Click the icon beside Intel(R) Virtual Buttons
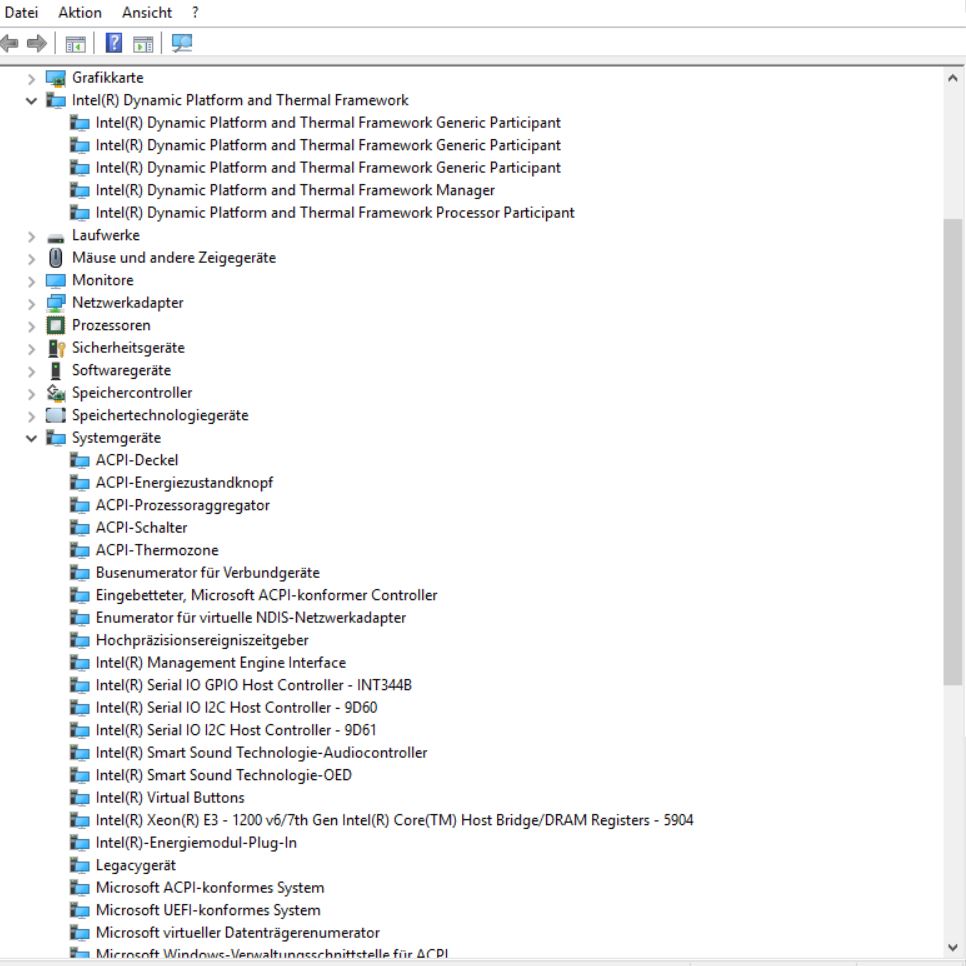 [79, 798]
